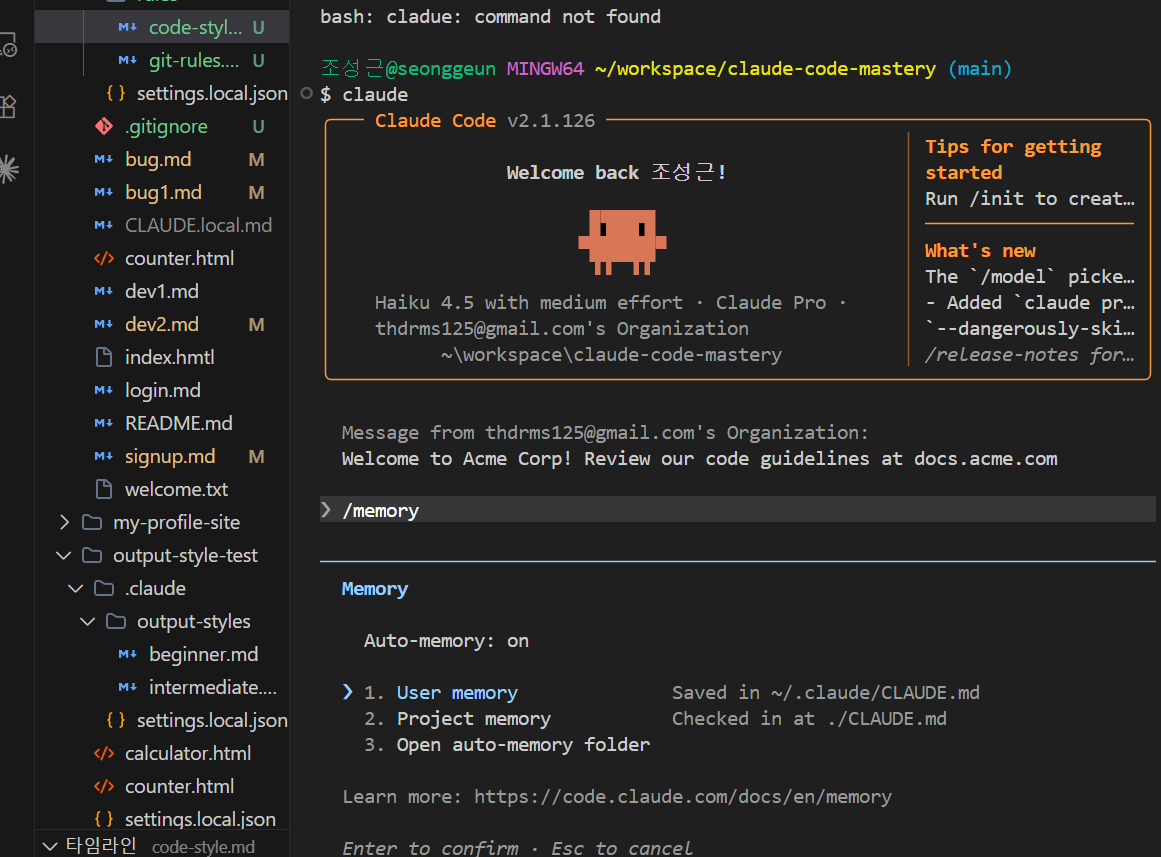
Task: Click 'Haiku 4.5 with medium effort' text
Action: (529, 302)
